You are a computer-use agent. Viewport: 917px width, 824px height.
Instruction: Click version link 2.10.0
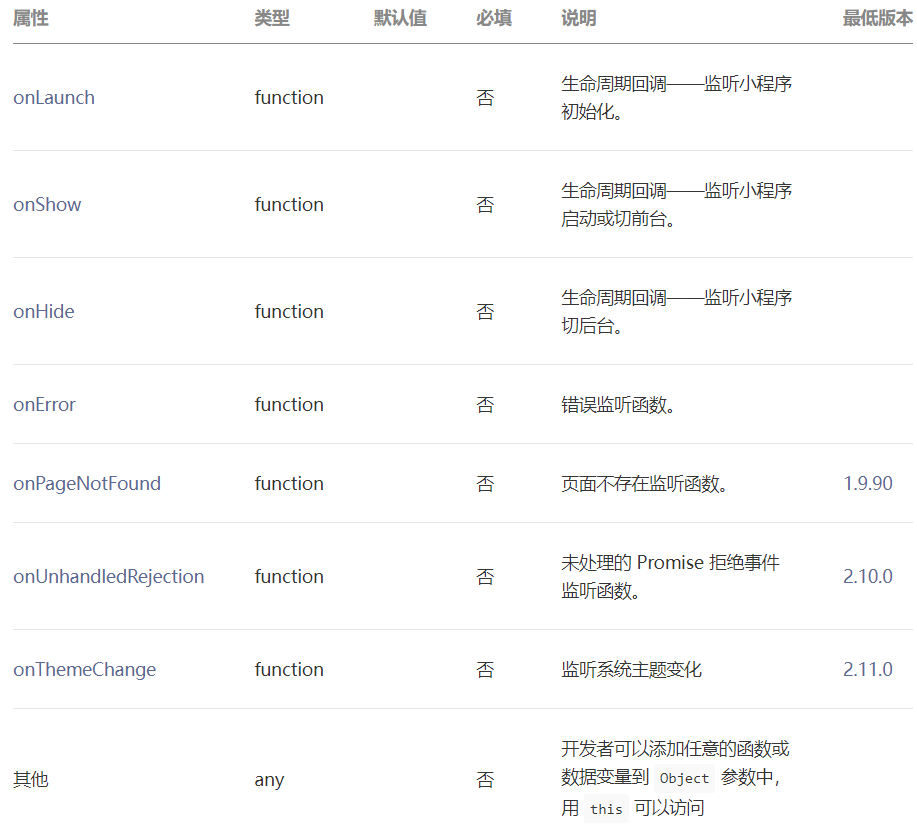coord(868,576)
